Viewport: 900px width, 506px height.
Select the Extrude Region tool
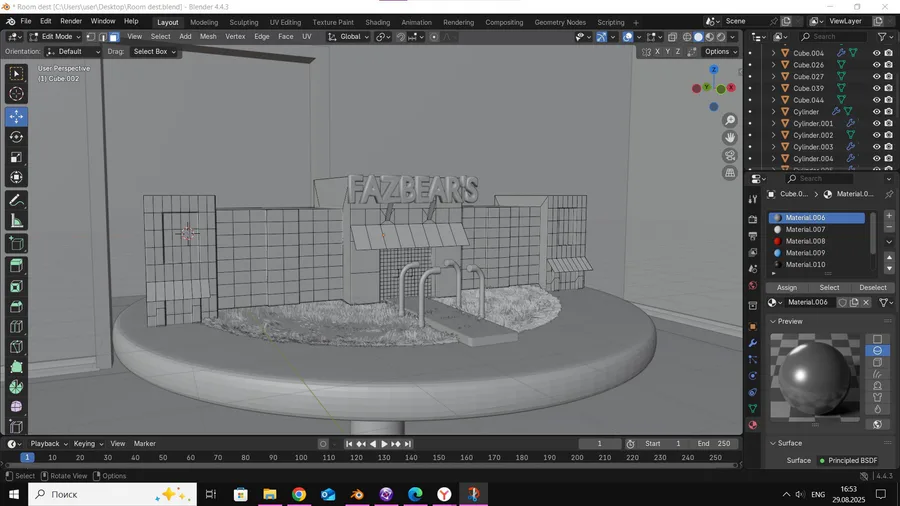(16, 266)
